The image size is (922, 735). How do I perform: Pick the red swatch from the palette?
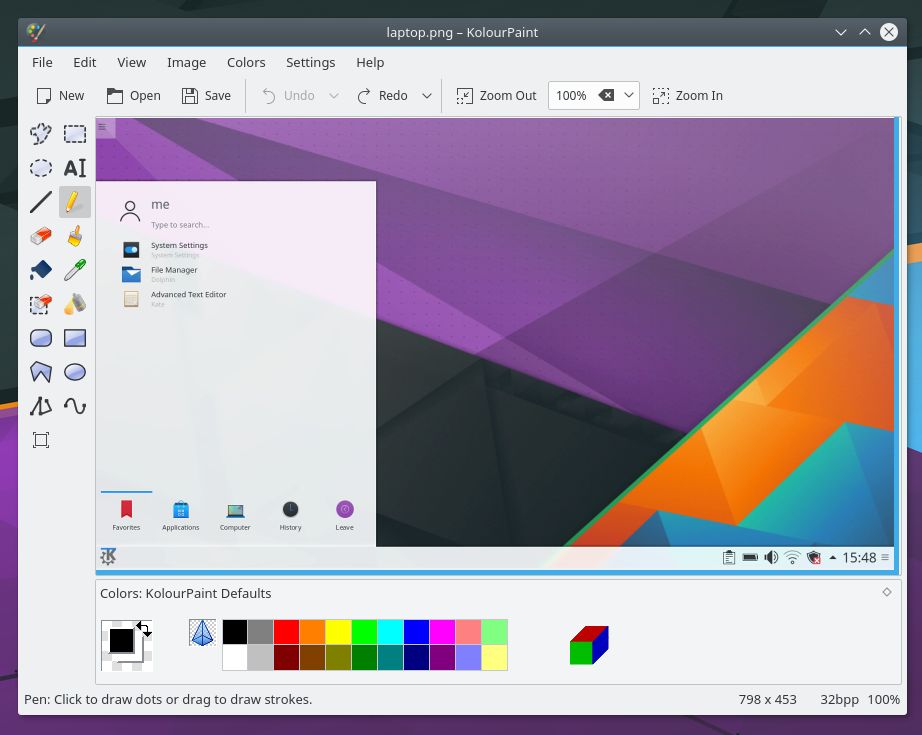click(x=287, y=632)
